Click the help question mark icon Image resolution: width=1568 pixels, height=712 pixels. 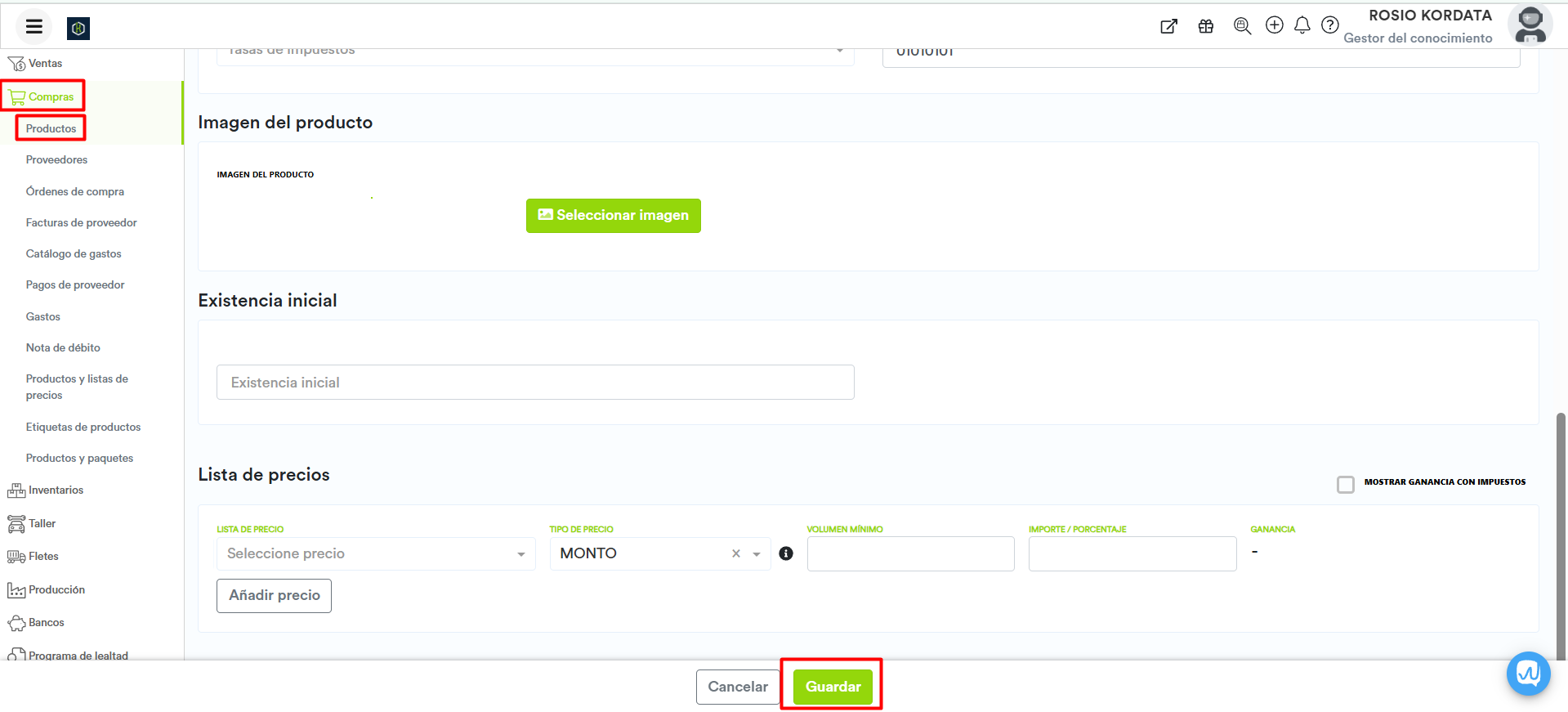[1329, 25]
